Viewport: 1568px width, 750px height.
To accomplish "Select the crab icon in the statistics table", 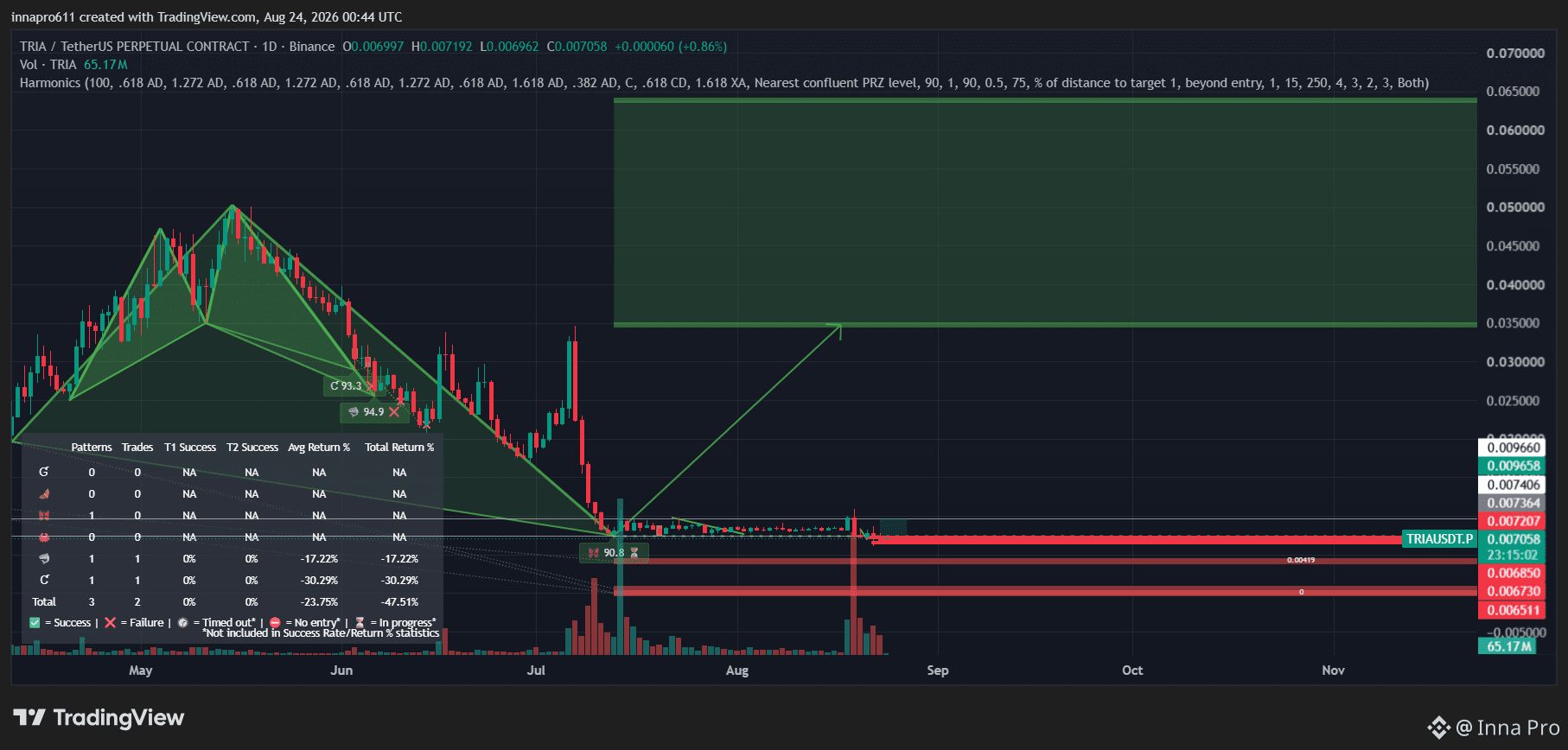I will click(x=44, y=537).
